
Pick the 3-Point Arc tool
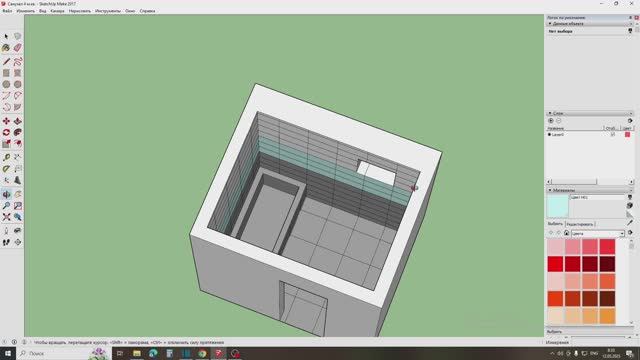click(6, 107)
